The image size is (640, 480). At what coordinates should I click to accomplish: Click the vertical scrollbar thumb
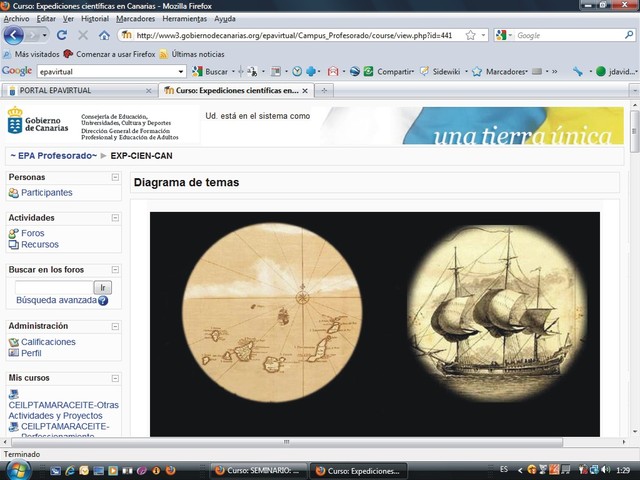tap(634, 132)
